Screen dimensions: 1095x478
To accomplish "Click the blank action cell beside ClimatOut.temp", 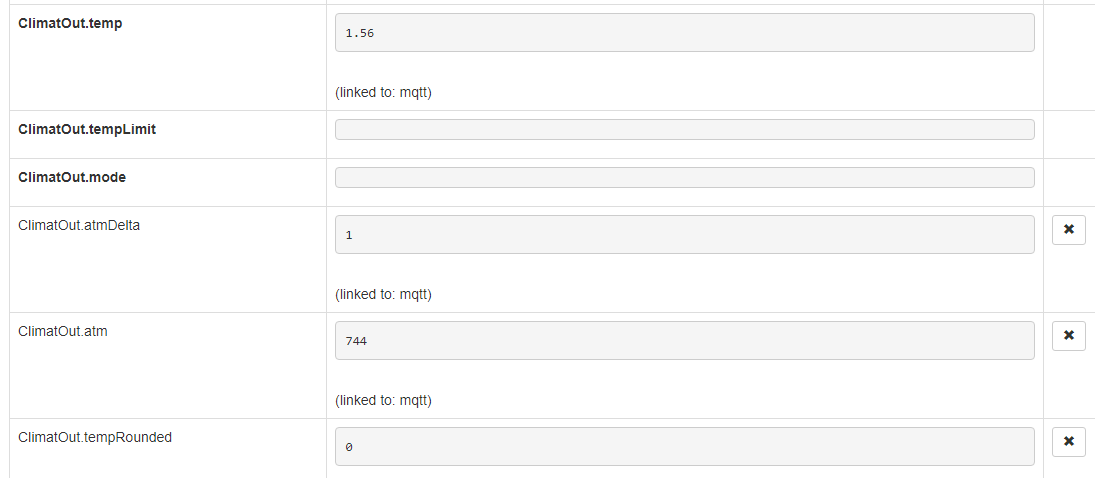I will [x=1068, y=57].
